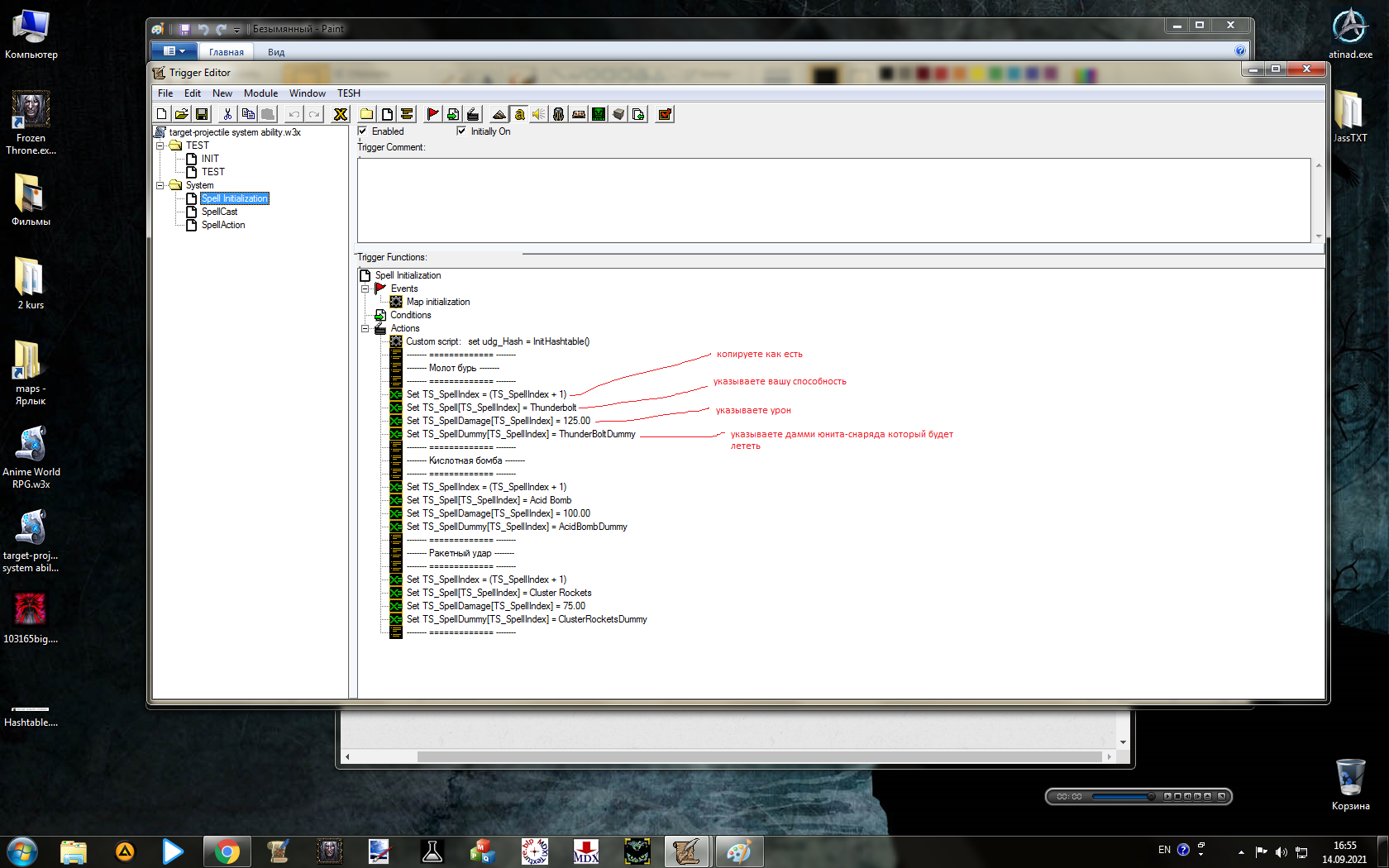The width and height of the screenshot is (1389, 868).
Task: Open Windows Explorer from the taskbar
Action: pos(73,851)
